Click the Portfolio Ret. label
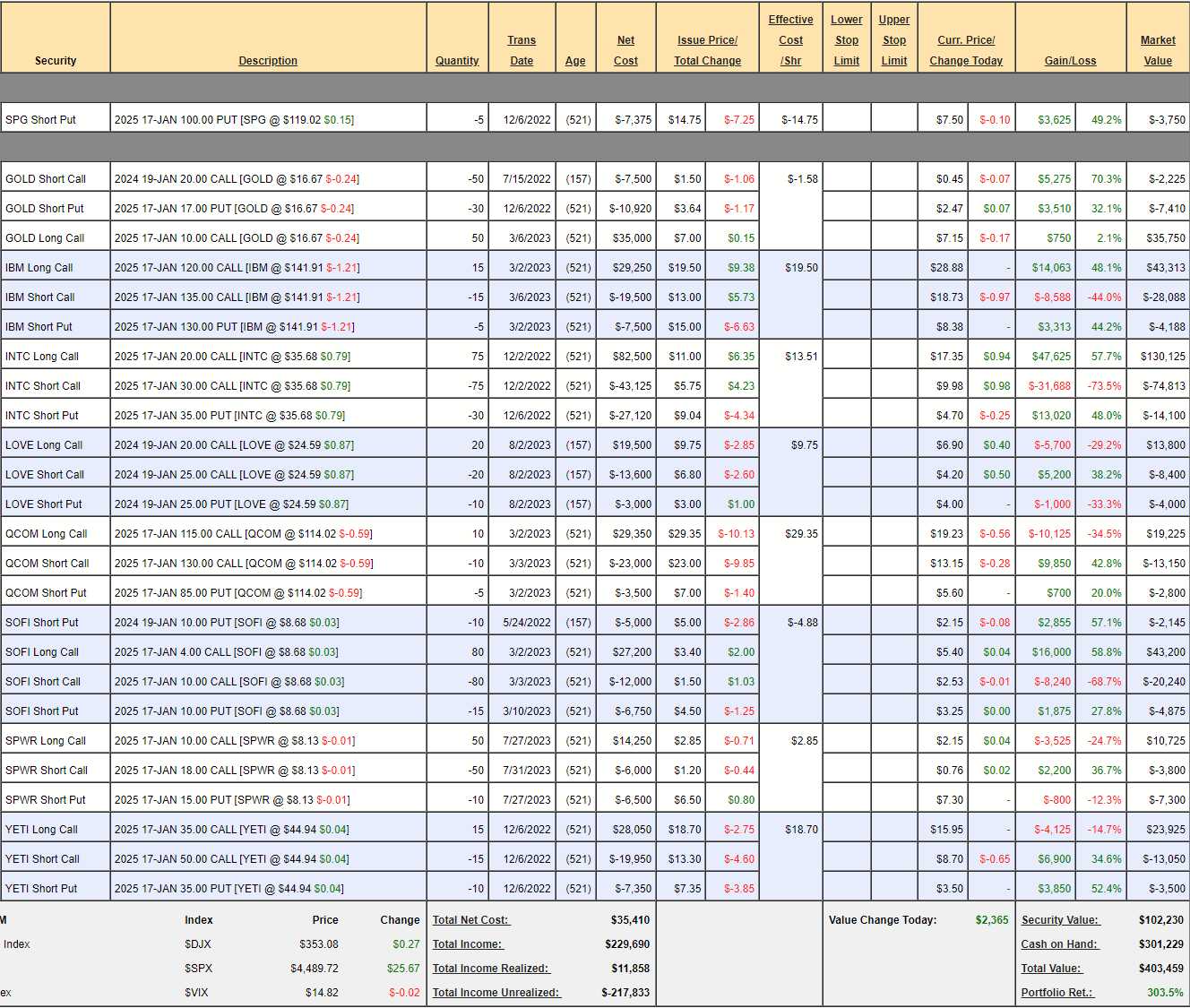Screen dimensions: 1190x1008 click(1057, 993)
